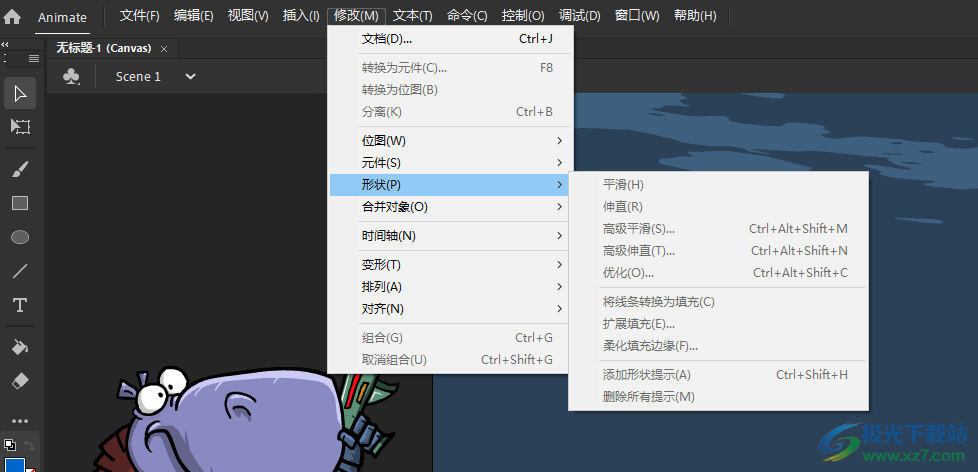This screenshot has width=978, height=472.
Task: Expand 合并对象(O) submenu
Action: (x=448, y=207)
